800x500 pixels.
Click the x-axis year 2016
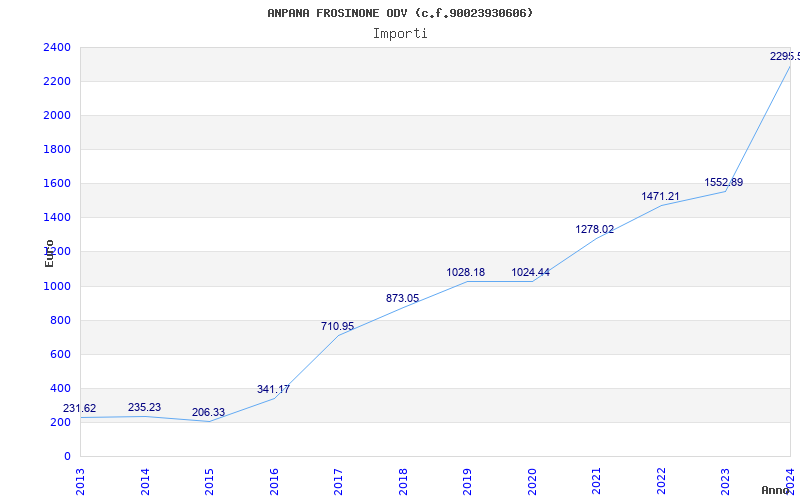tap(274, 481)
